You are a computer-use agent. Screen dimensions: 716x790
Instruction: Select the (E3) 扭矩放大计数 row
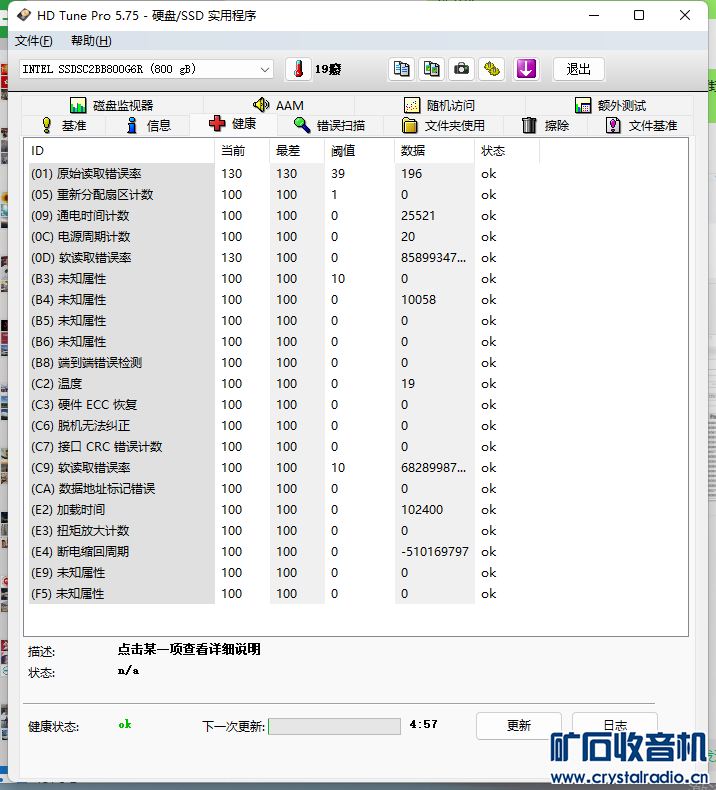(284, 531)
